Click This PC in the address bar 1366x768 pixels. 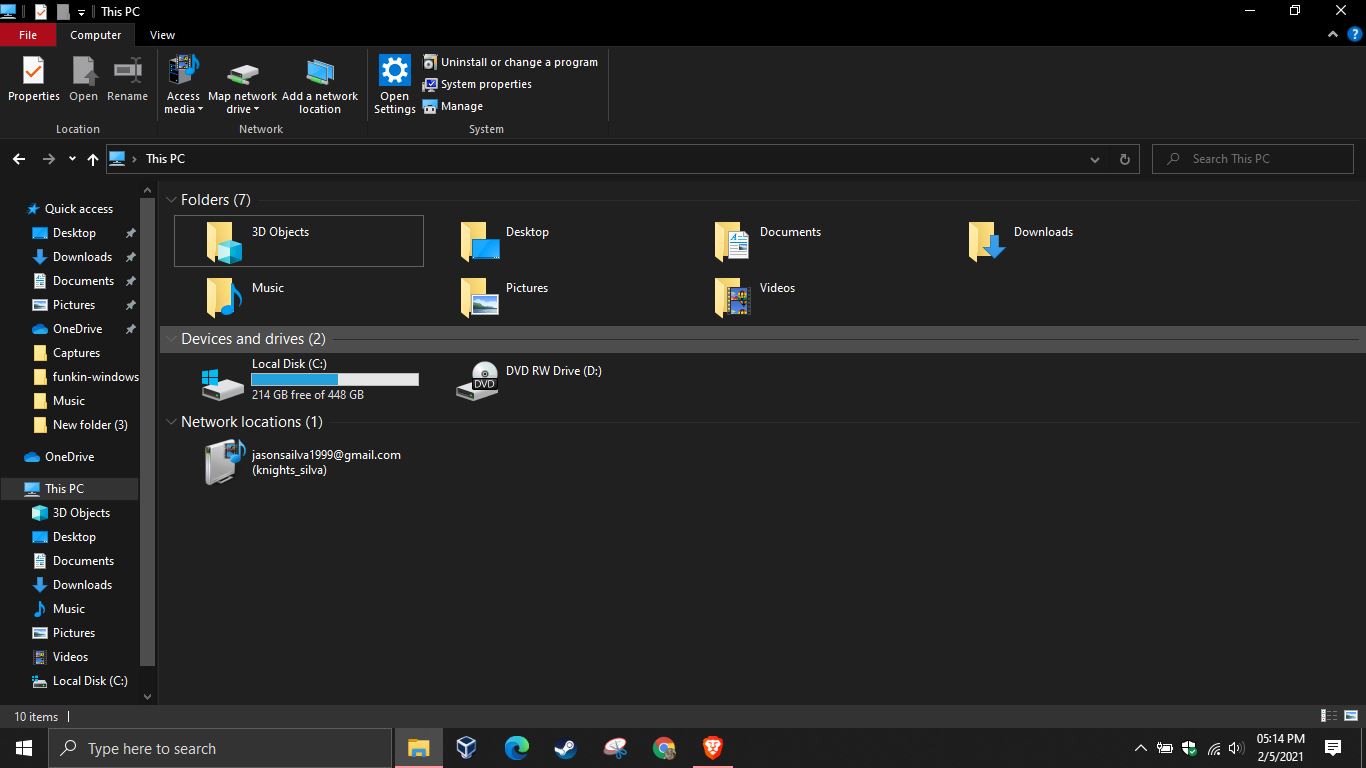click(165, 159)
